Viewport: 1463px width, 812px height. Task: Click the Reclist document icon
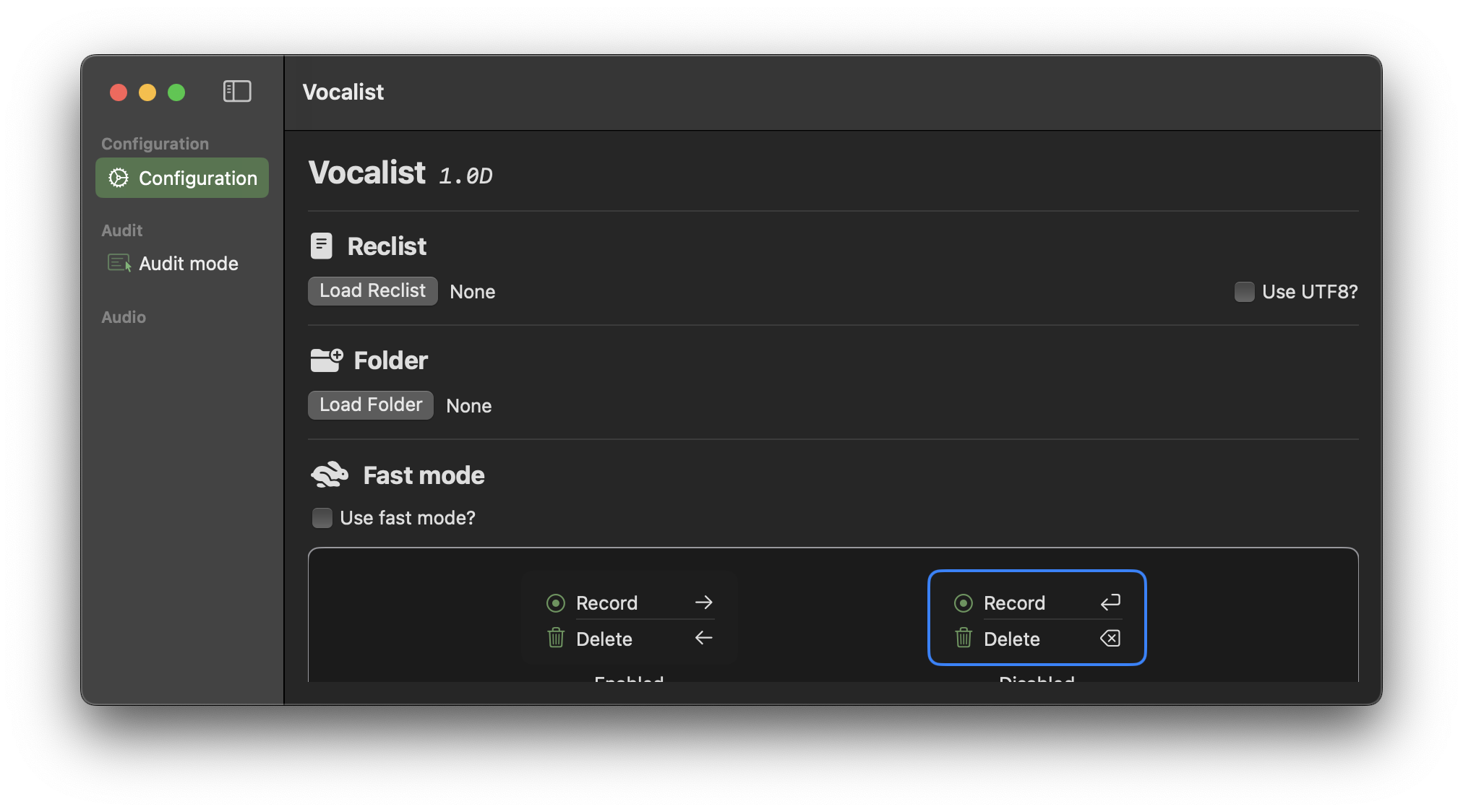(x=321, y=246)
